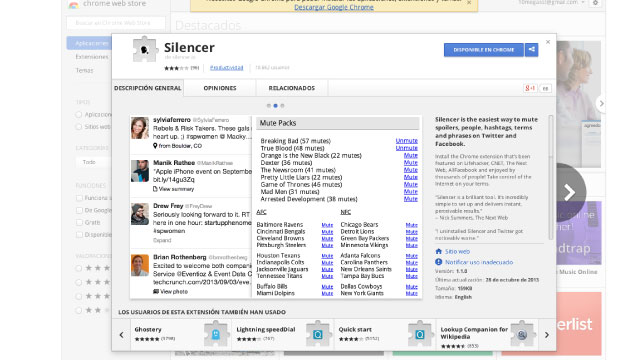Click the home icon next to Sitio web
Viewport: 634px width, 360px height.
coord(439,251)
